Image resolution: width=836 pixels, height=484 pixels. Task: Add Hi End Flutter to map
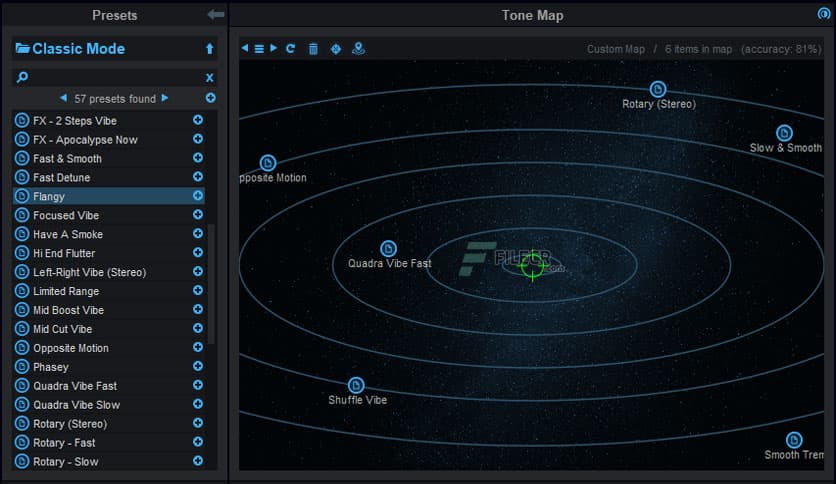click(198, 253)
